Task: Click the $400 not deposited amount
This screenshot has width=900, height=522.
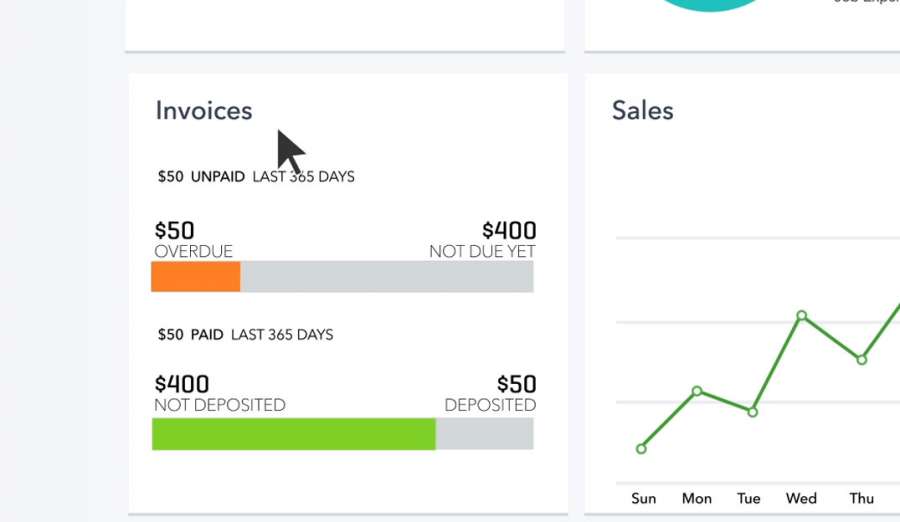Action: click(182, 384)
